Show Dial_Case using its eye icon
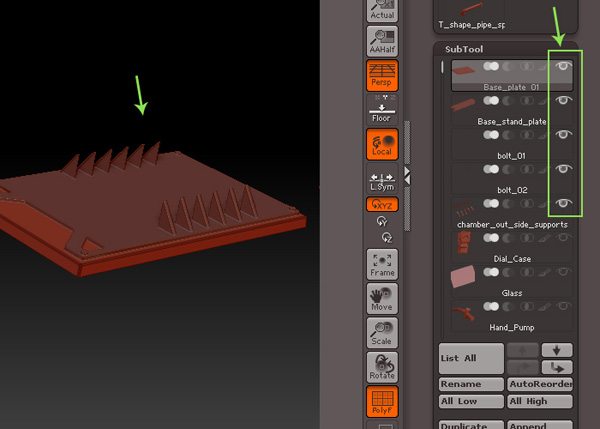The height and width of the screenshot is (429, 600). (x=563, y=237)
